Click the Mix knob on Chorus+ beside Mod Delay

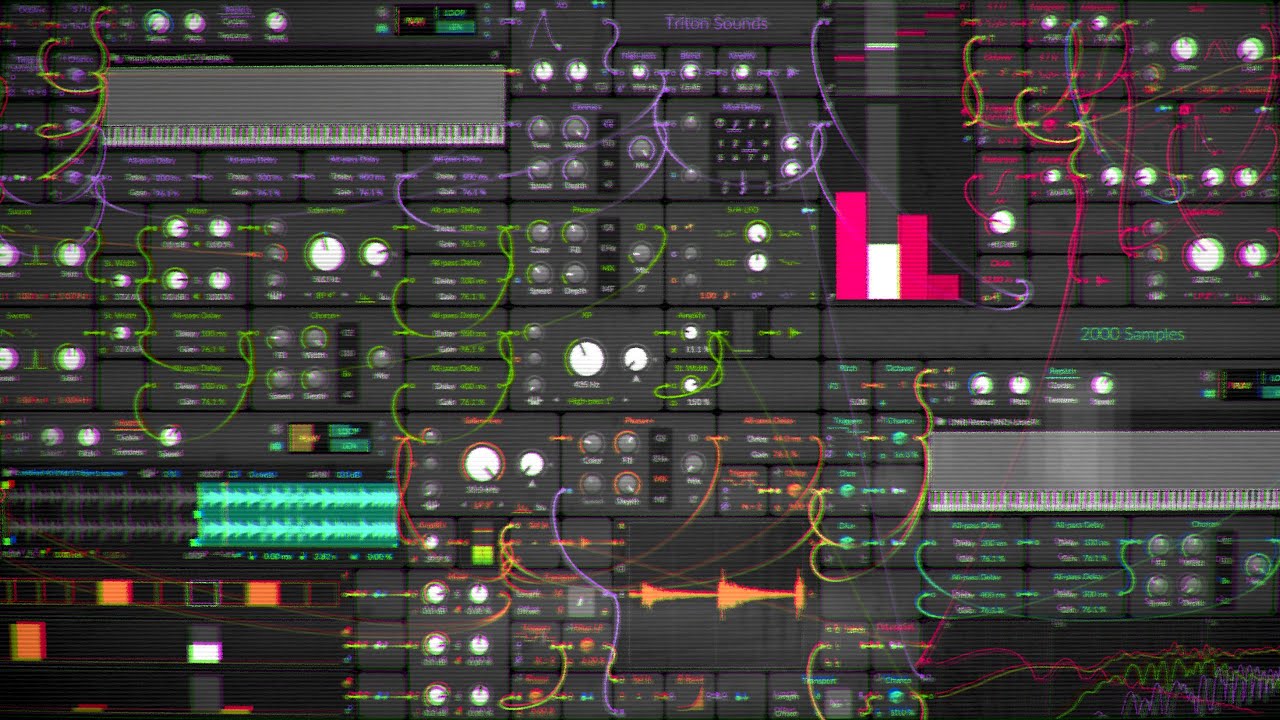pyautogui.click(x=641, y=149)
